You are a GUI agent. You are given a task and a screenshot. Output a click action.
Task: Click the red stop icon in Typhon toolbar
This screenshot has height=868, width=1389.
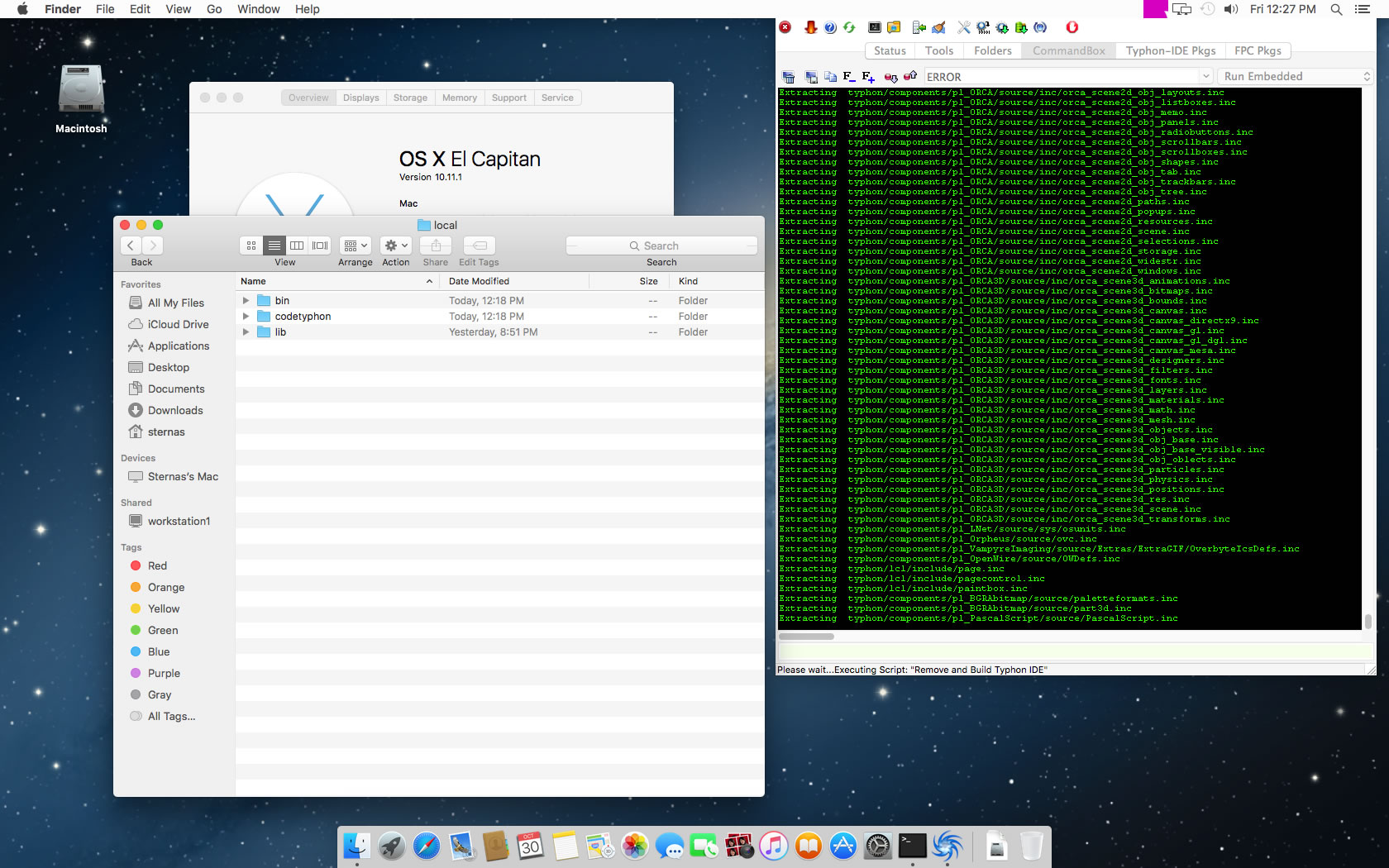tap(785, 27)
